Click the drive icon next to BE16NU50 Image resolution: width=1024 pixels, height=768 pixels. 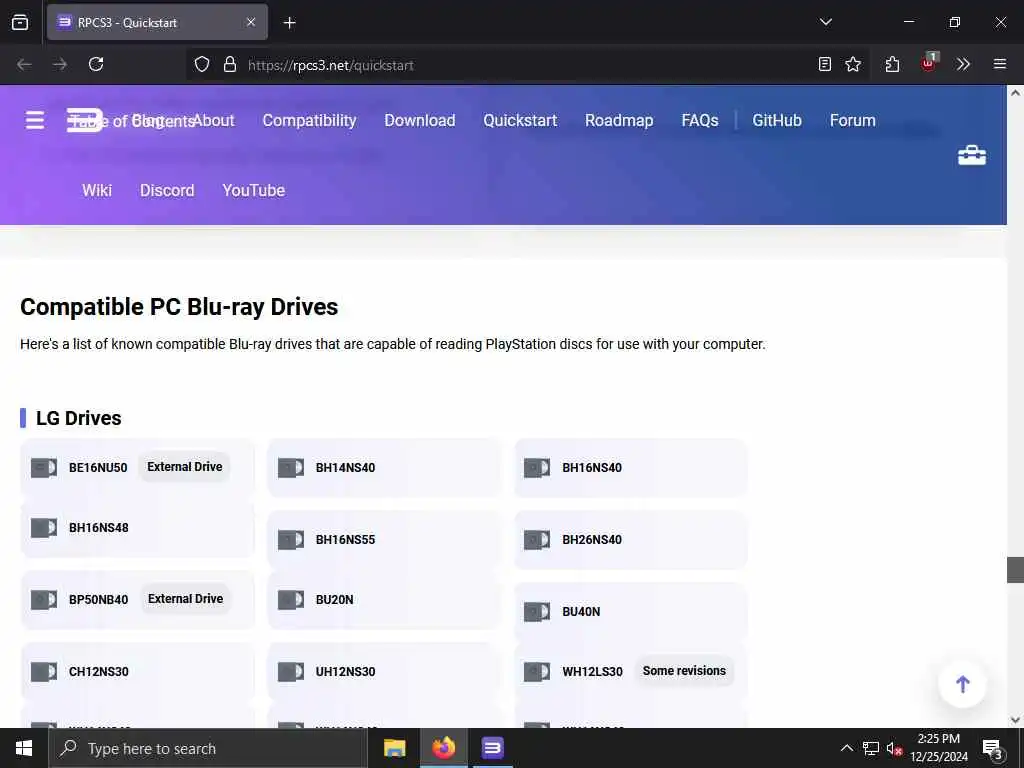click(44, 468)
